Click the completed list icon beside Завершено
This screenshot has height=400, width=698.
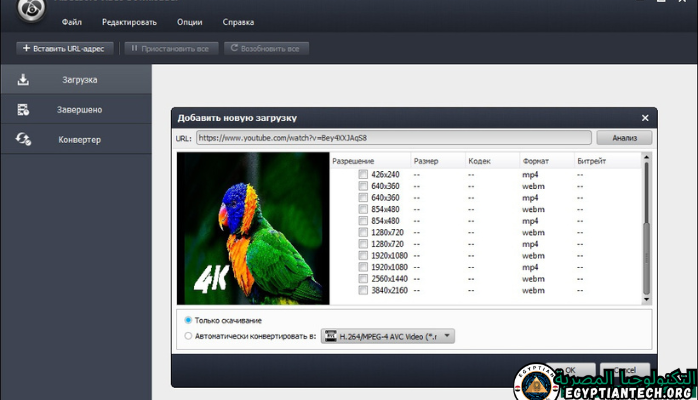click(23, 109)
